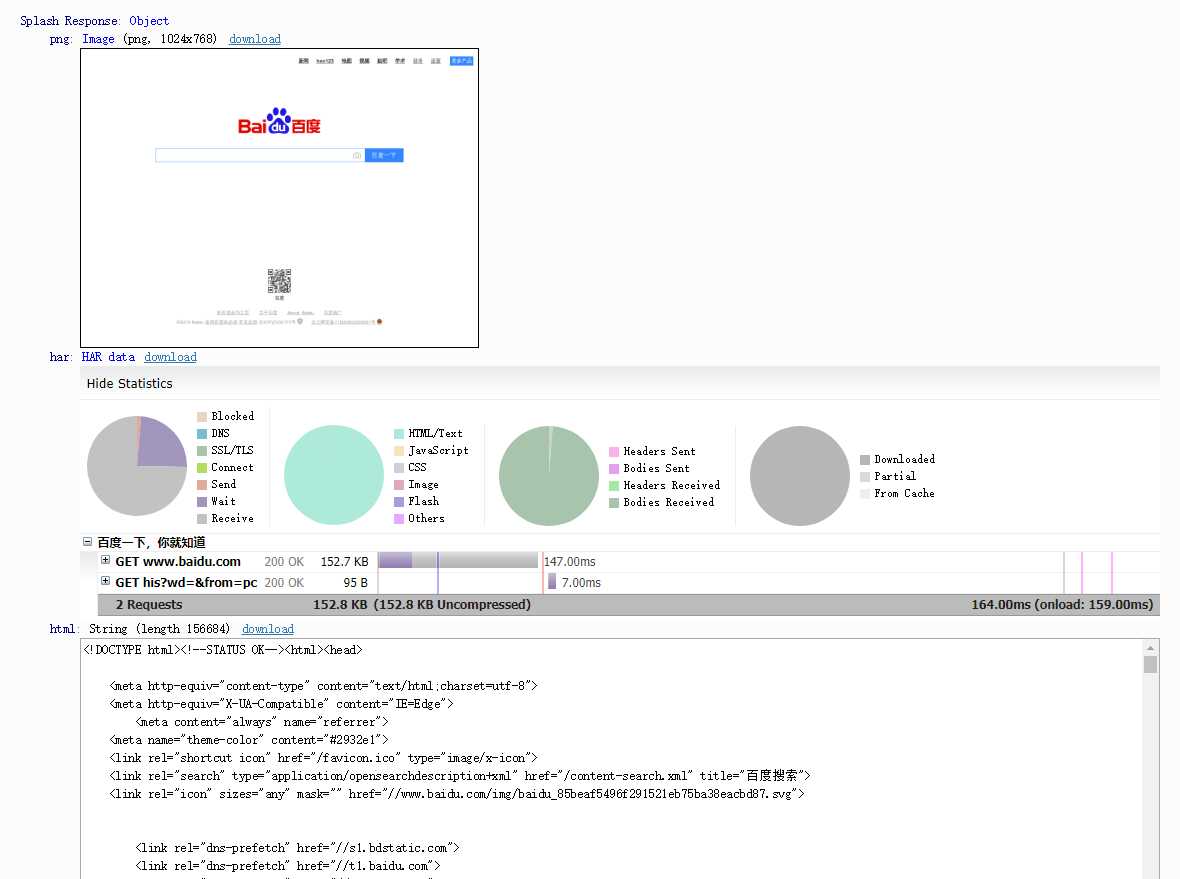Click the html scrollbar up arrow
The image size is (1180, 879).
pos(1150,648)
